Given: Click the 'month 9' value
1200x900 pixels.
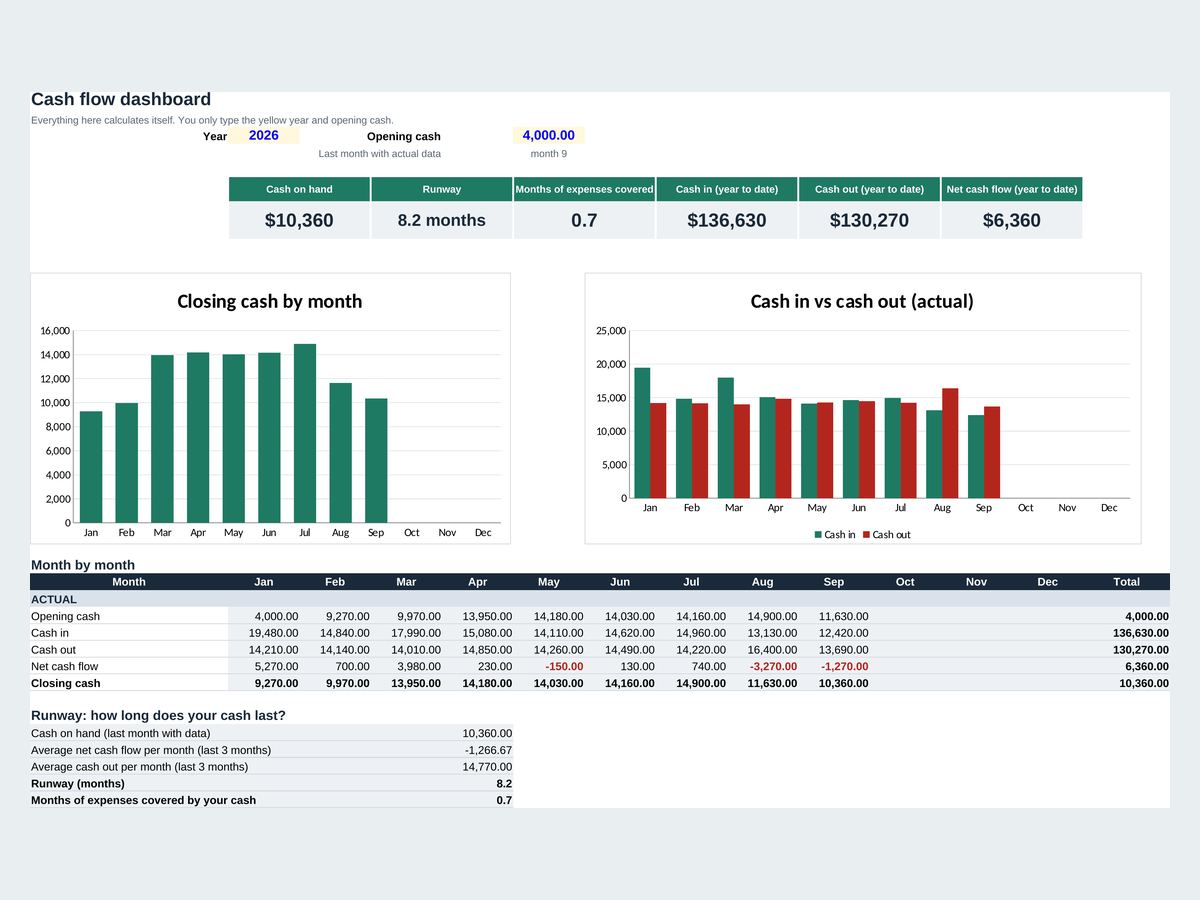Looking at the screenshot, I should pos(549,154).
